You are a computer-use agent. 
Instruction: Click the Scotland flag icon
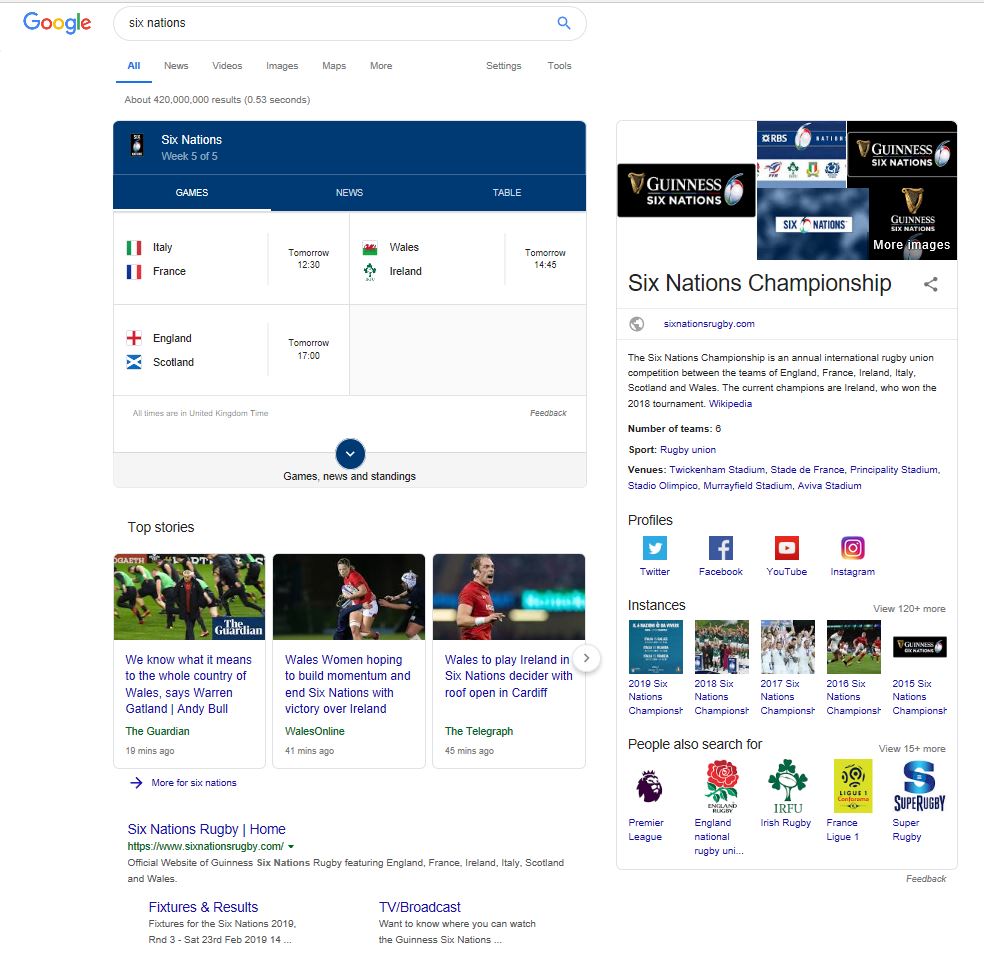click(134, 363)
